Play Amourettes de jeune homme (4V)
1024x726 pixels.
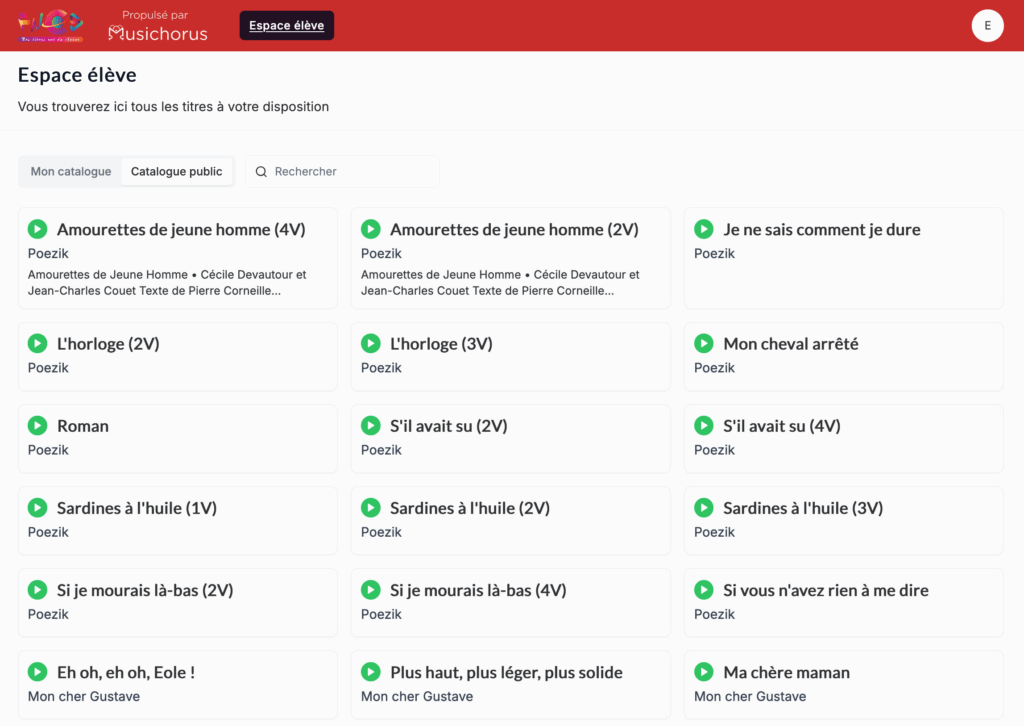coord(37,229)
